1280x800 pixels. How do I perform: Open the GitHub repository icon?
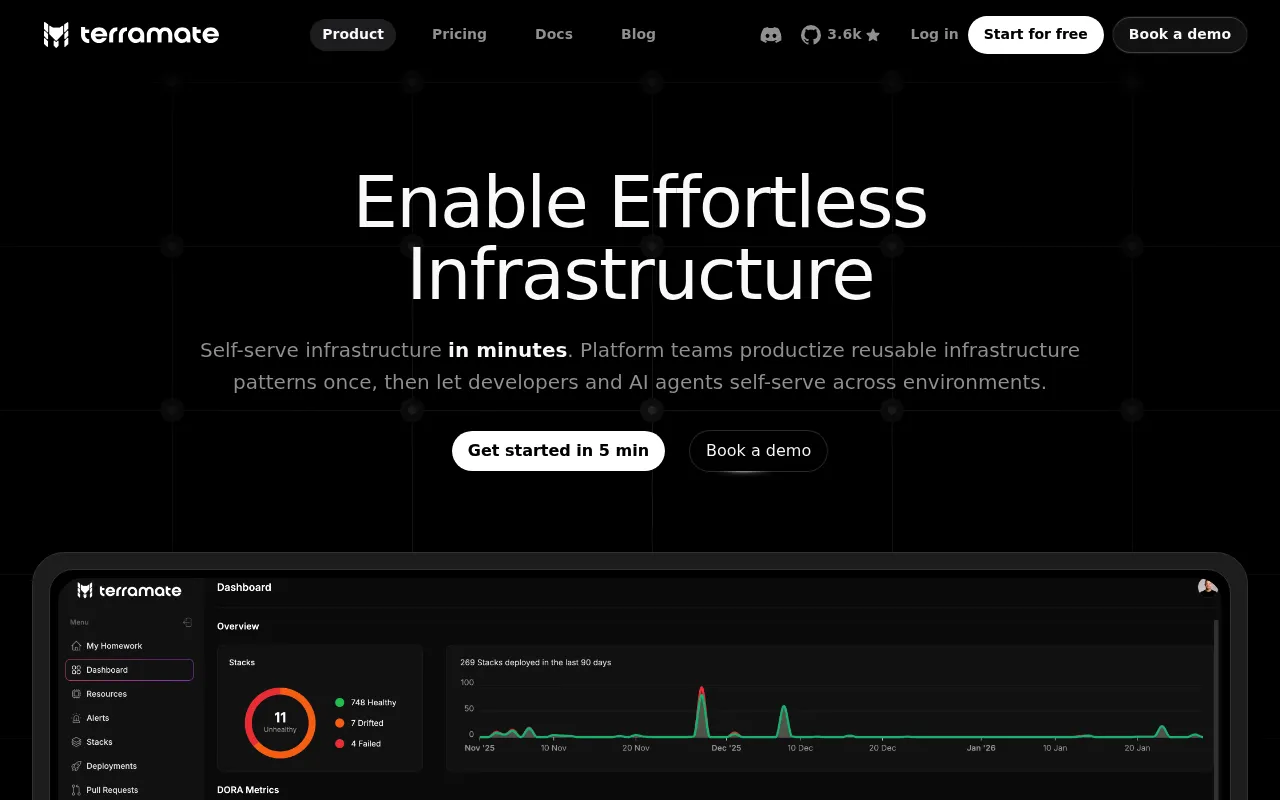[811, 35]
